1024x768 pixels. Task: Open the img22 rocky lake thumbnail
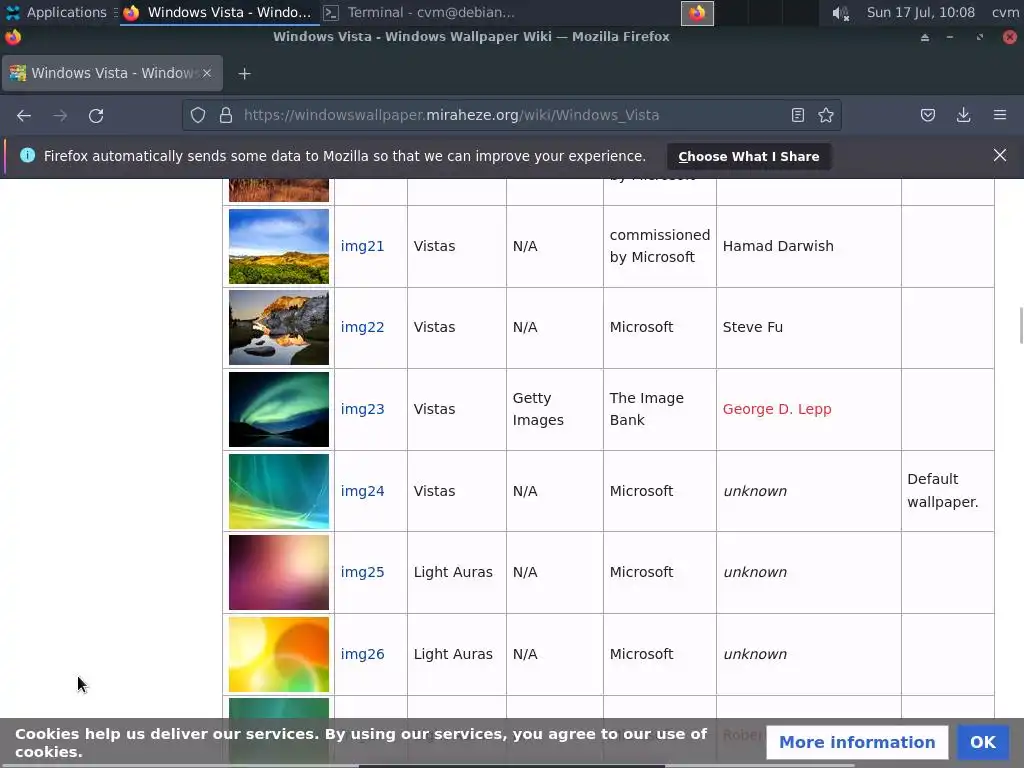click(x=279, y=327)
